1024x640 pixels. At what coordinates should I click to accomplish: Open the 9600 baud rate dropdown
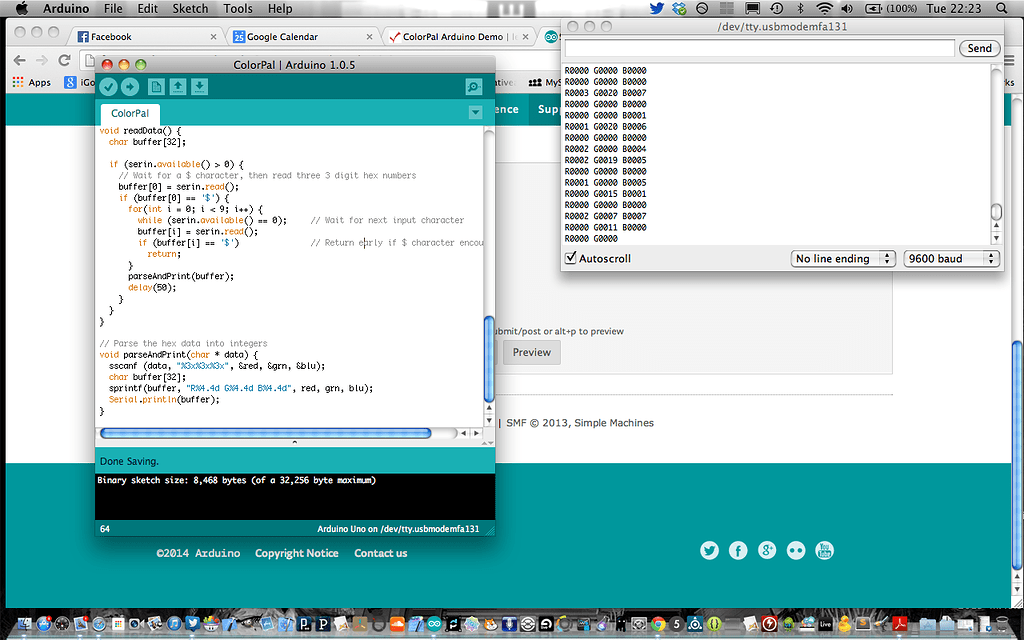click(950, 258)
